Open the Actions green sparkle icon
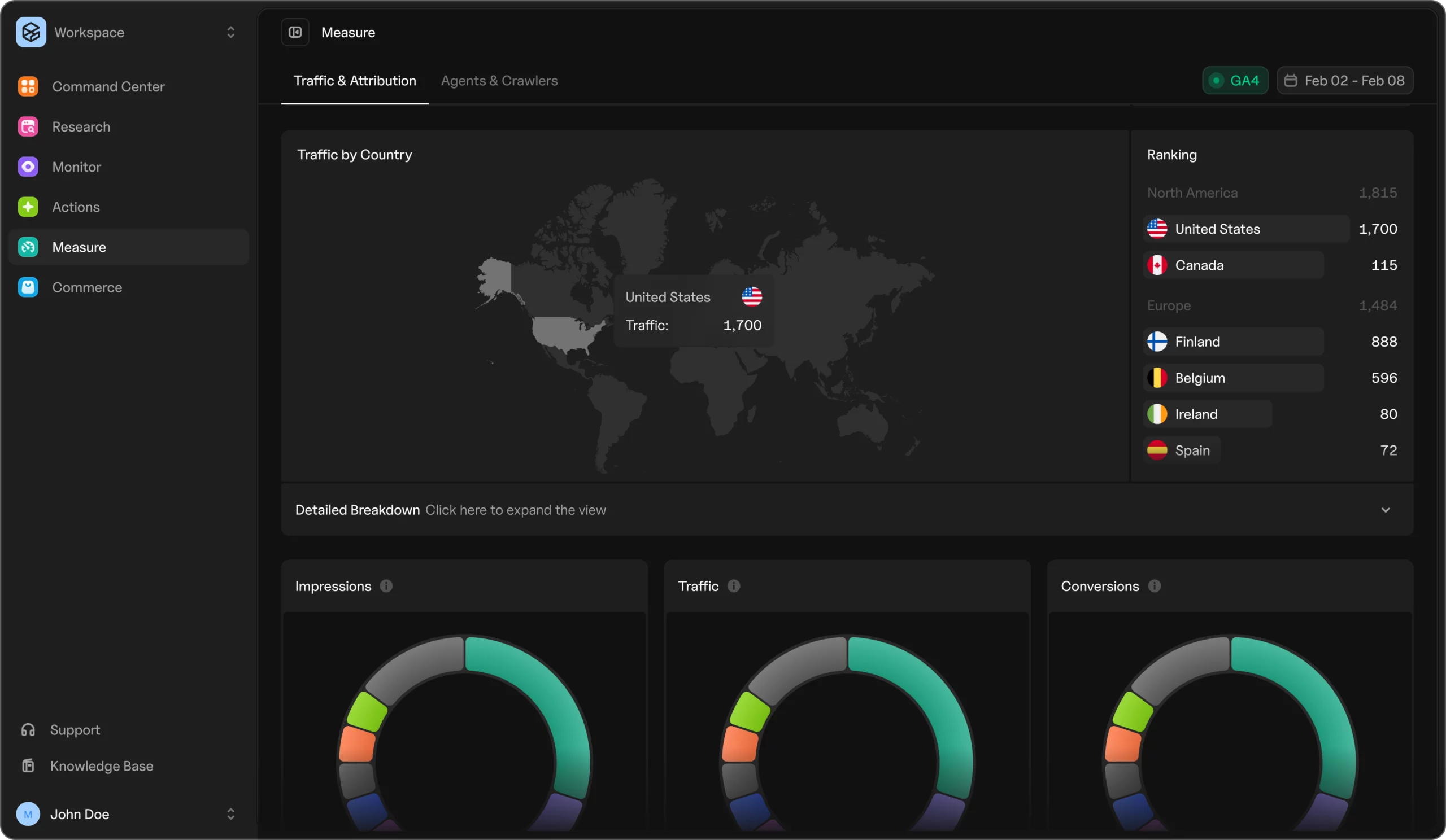The height and width of the screenshot is (840, 1446). (28, 207)
